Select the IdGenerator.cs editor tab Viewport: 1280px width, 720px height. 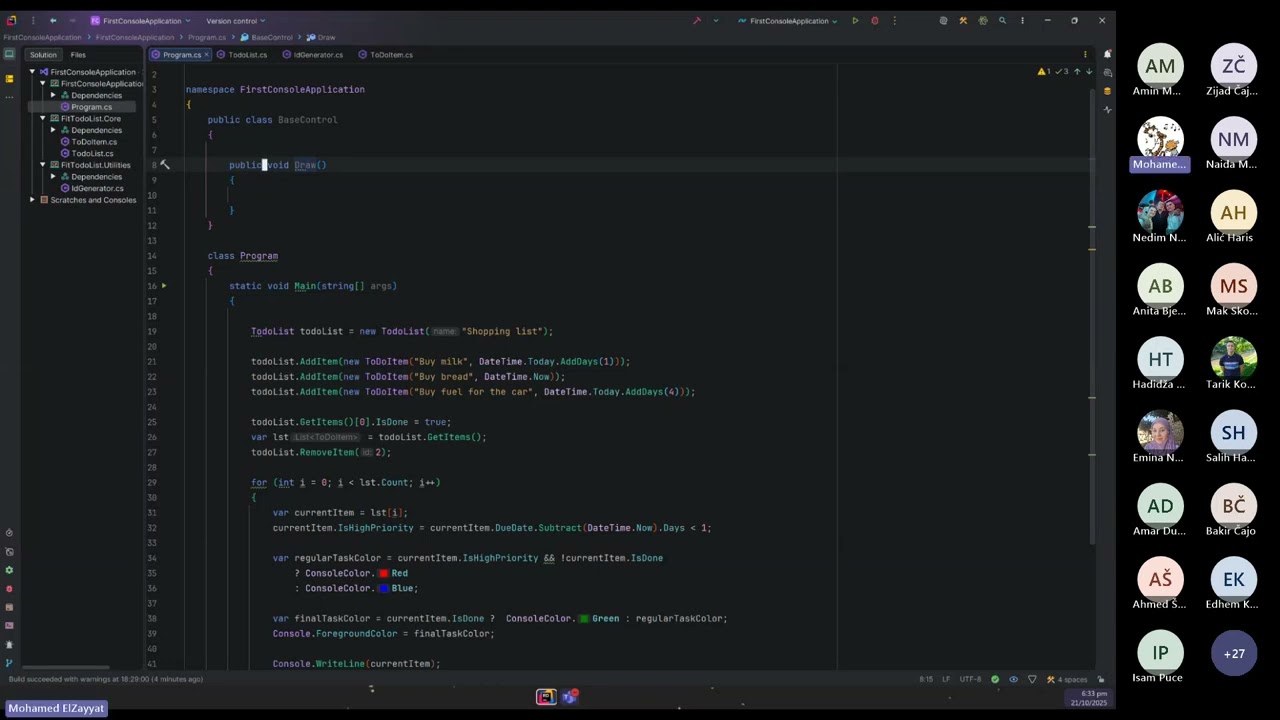click(313, 55)
